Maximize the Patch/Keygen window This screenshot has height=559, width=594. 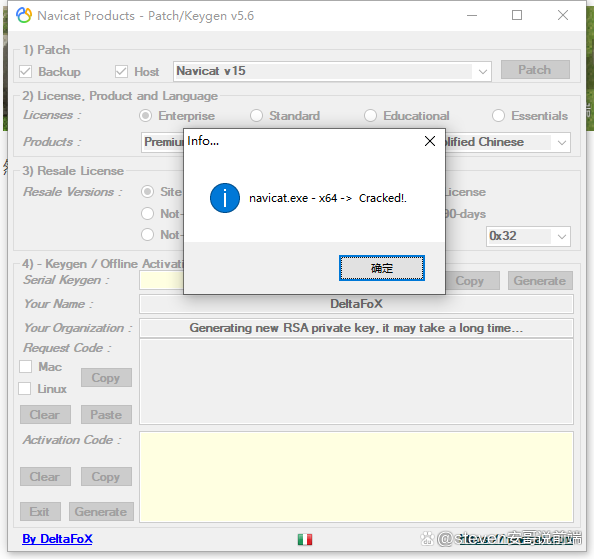[517, 16]
